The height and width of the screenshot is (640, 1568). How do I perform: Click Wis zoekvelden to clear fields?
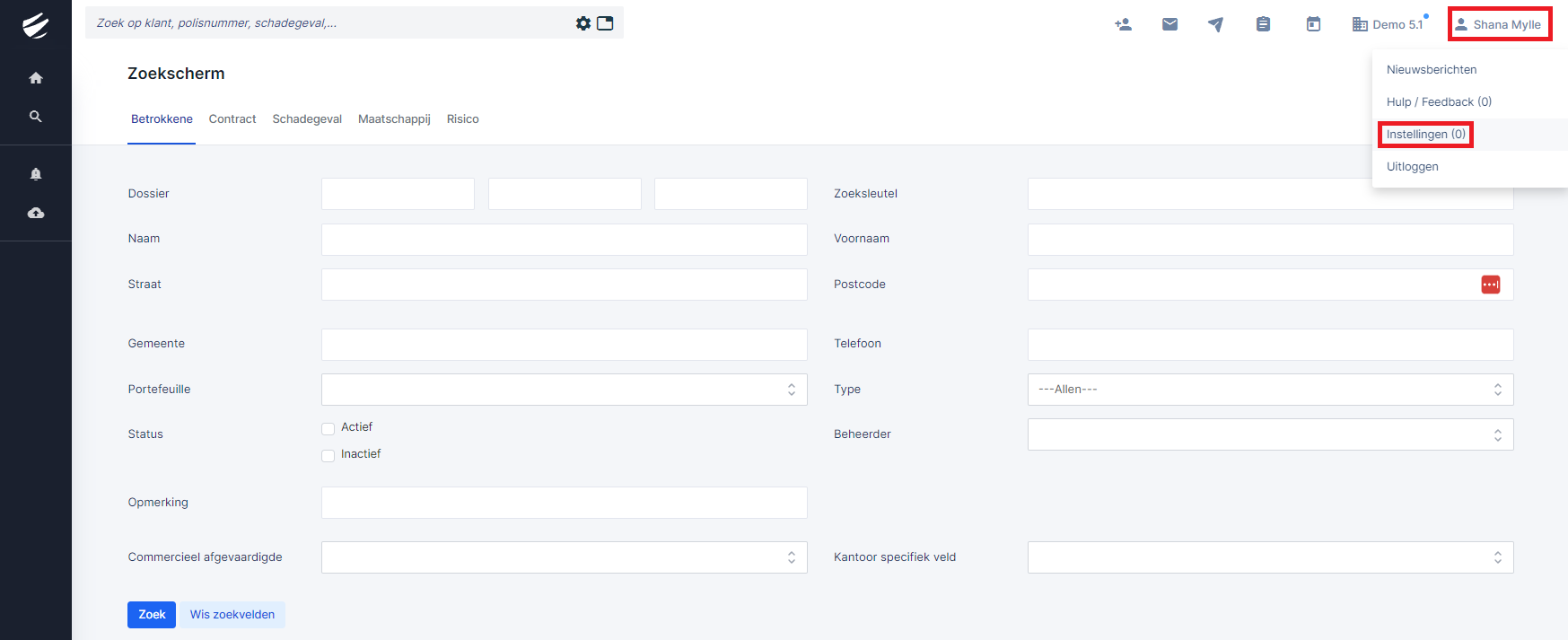point(232,615)
